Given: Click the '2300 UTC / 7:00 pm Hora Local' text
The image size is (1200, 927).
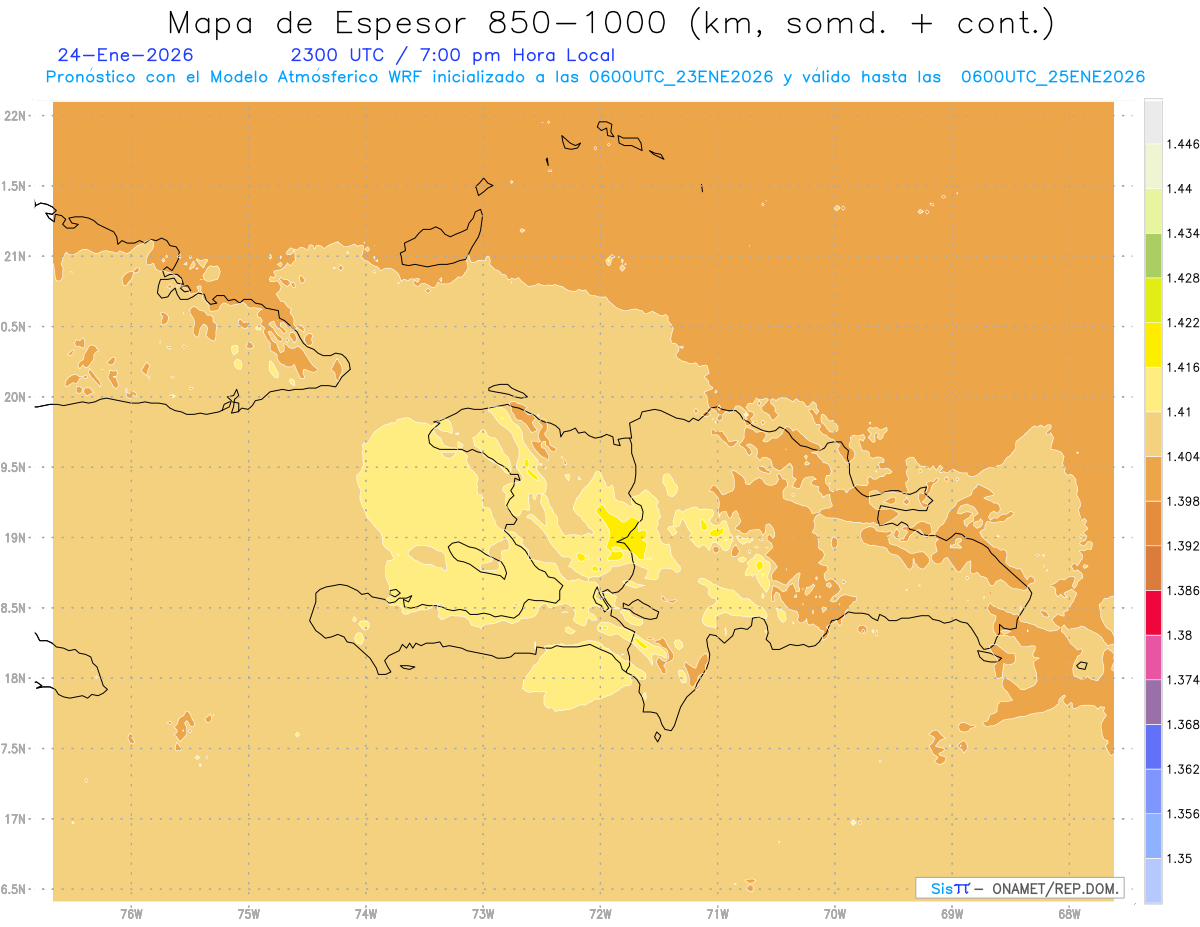Looking at the screenshot, I should click(x=452, y=56).
